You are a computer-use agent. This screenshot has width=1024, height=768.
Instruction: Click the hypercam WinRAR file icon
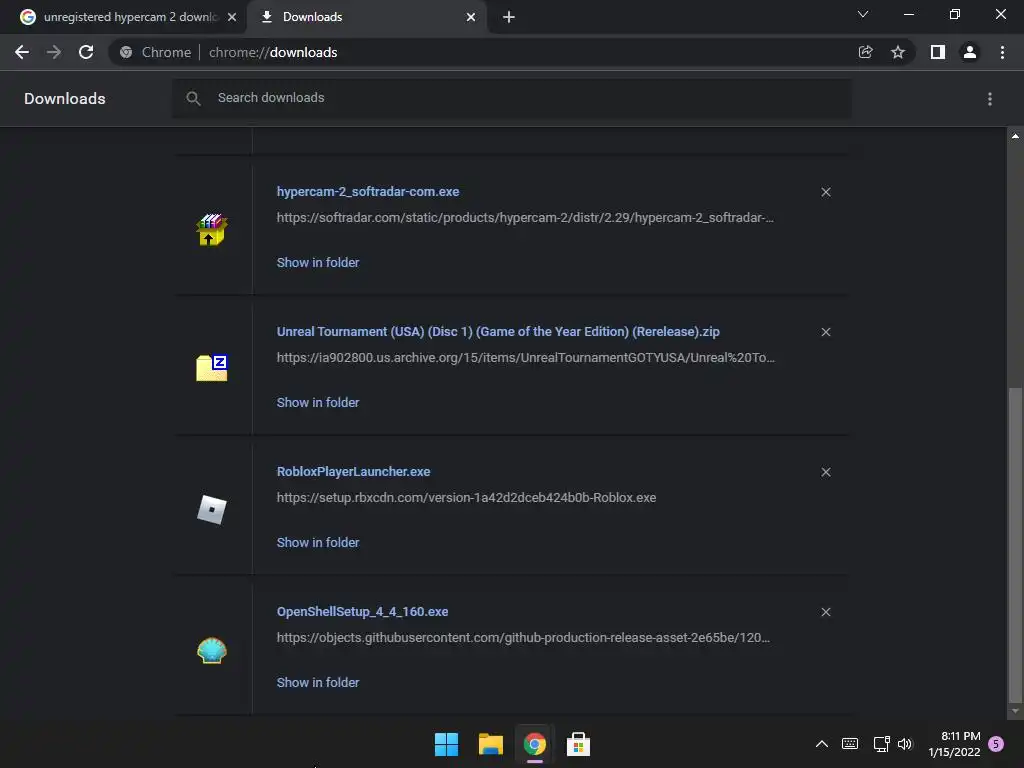click(212, 230)
